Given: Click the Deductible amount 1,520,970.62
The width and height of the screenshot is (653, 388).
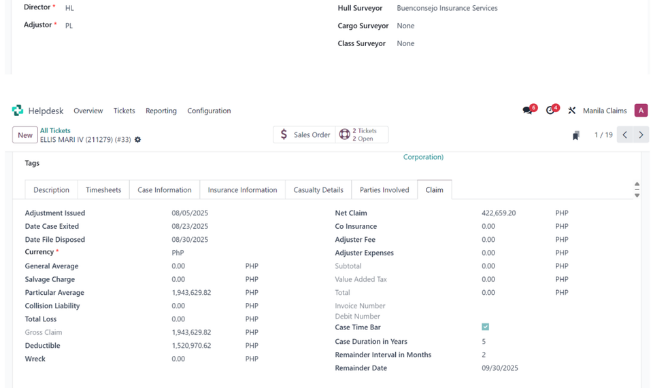Looking at the screenshot, I should [x=191, y=346].
